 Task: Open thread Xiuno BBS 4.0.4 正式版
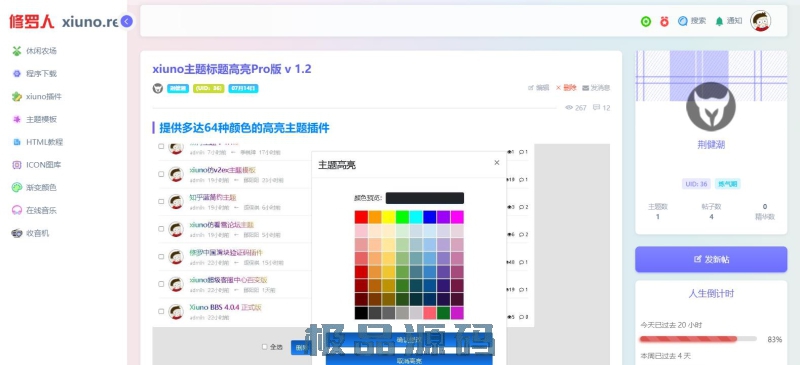[226, 307]
